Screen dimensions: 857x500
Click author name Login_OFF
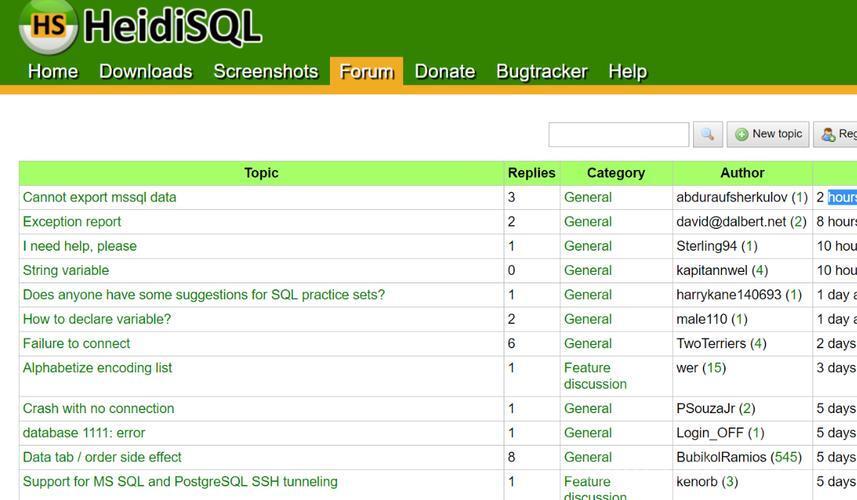[710, 433]
